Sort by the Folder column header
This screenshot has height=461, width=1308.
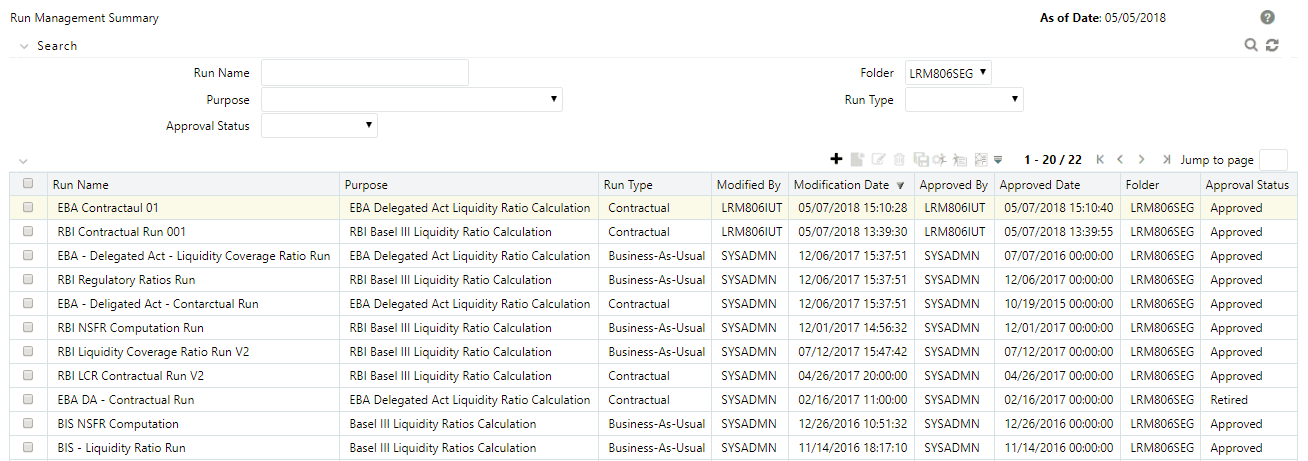pyautogui.click(x=1142, y=185)
